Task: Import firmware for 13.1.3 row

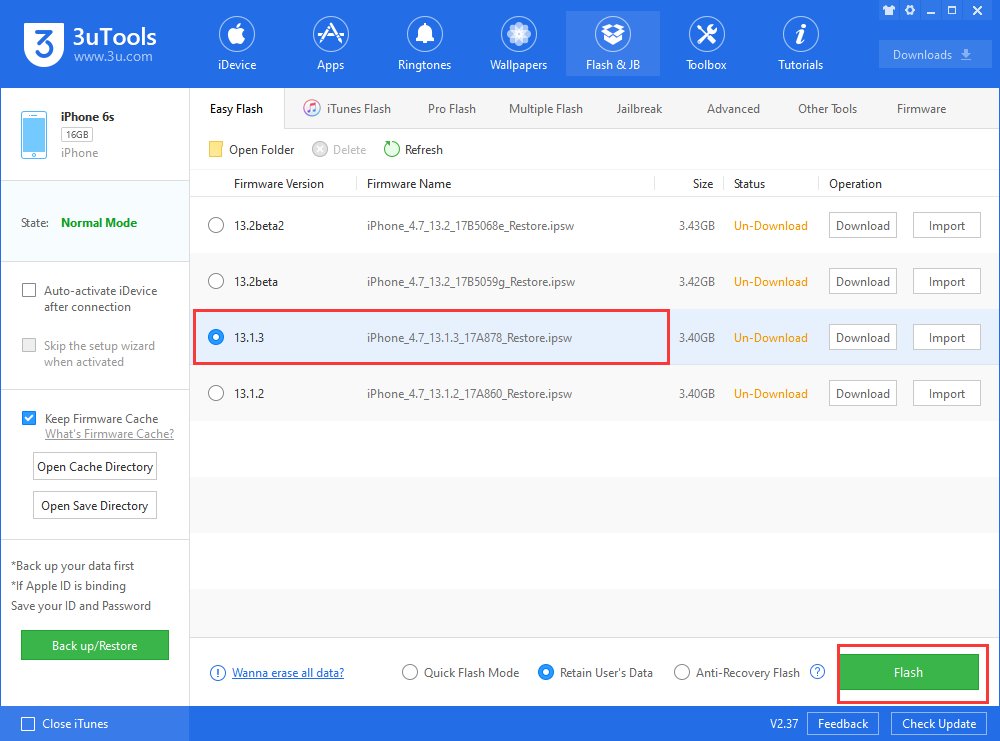Action: pos(946,337)
